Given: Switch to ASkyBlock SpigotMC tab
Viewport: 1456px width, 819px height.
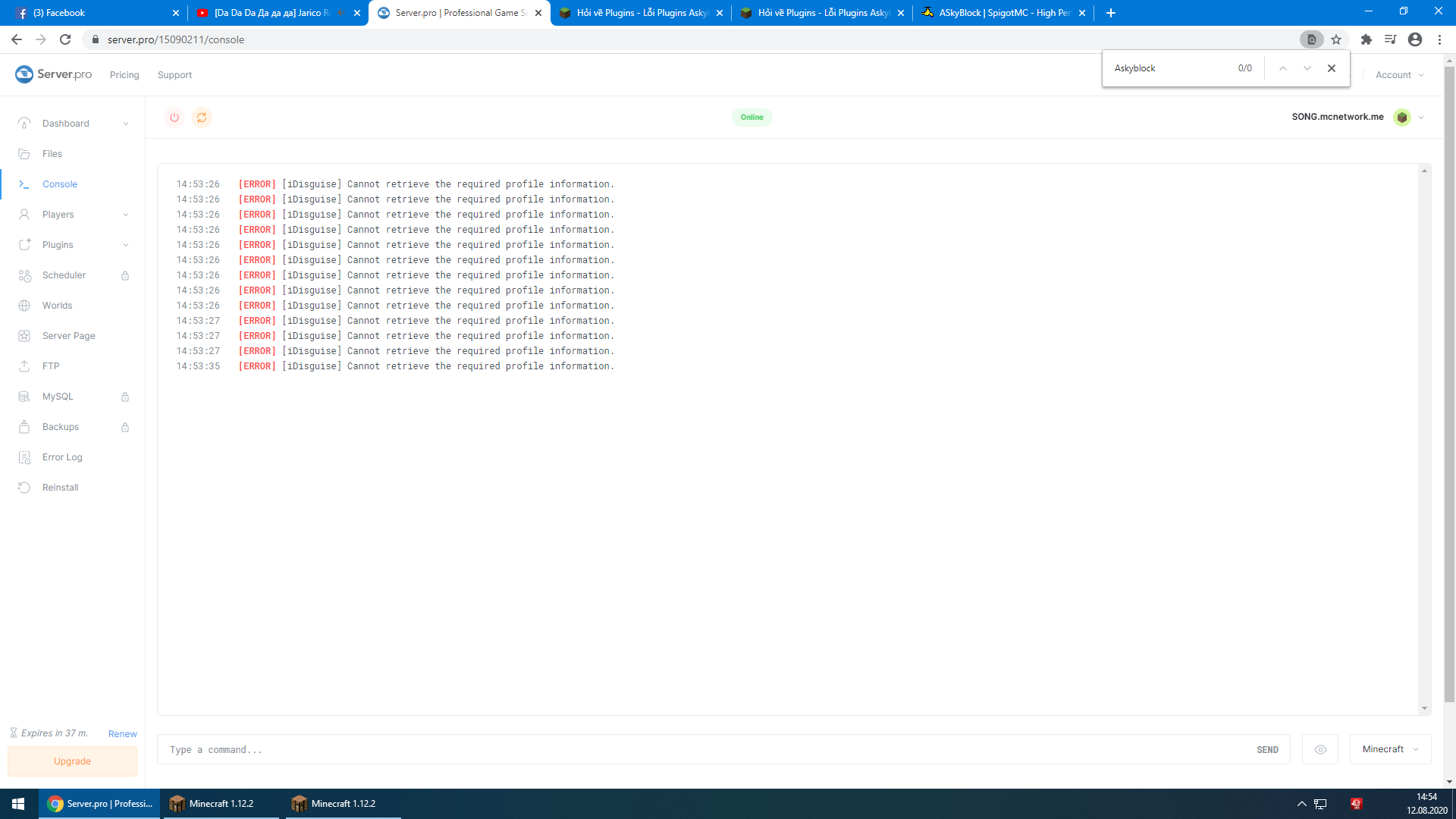Looking at the screenshot, I should coord(1003,13).
